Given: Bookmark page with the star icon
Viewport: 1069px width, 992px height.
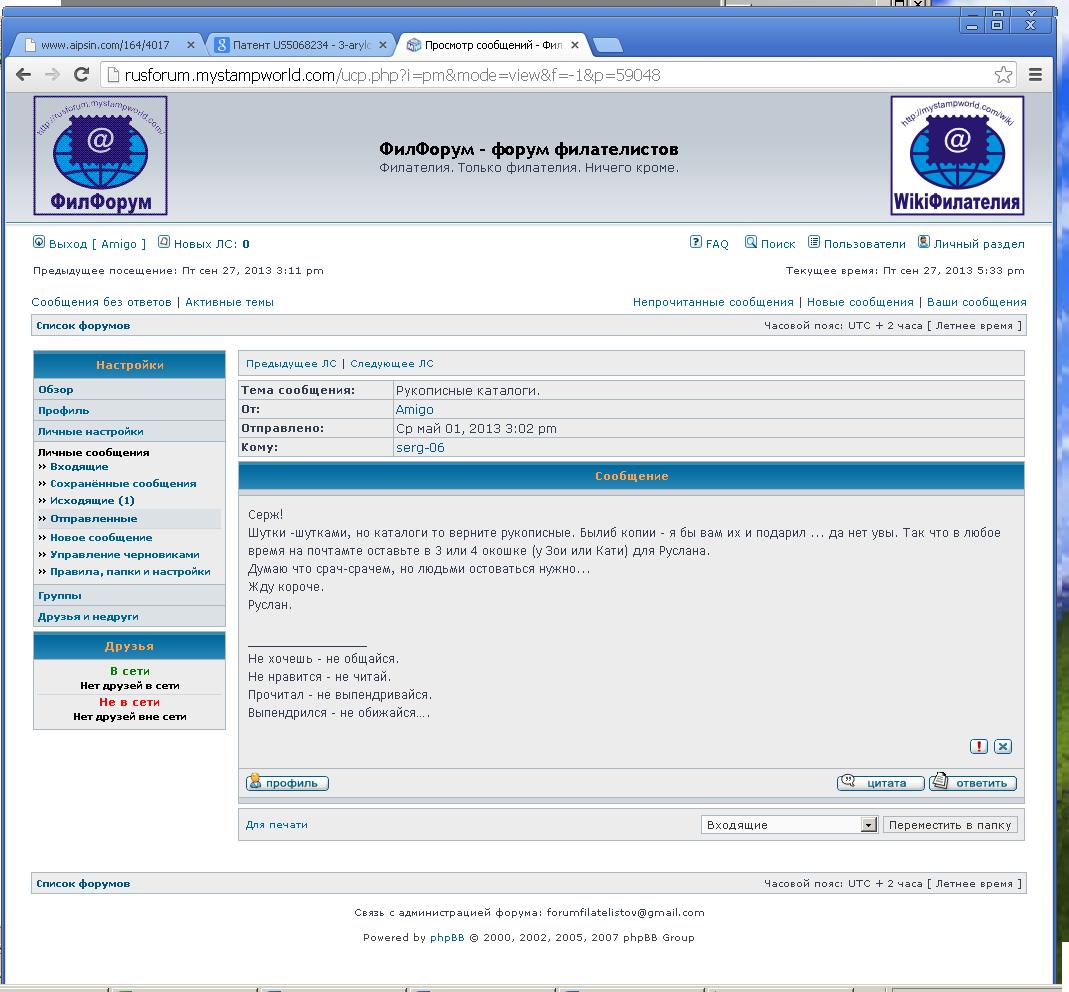Looking at the screenshot, I should (x=1003, y=75).
